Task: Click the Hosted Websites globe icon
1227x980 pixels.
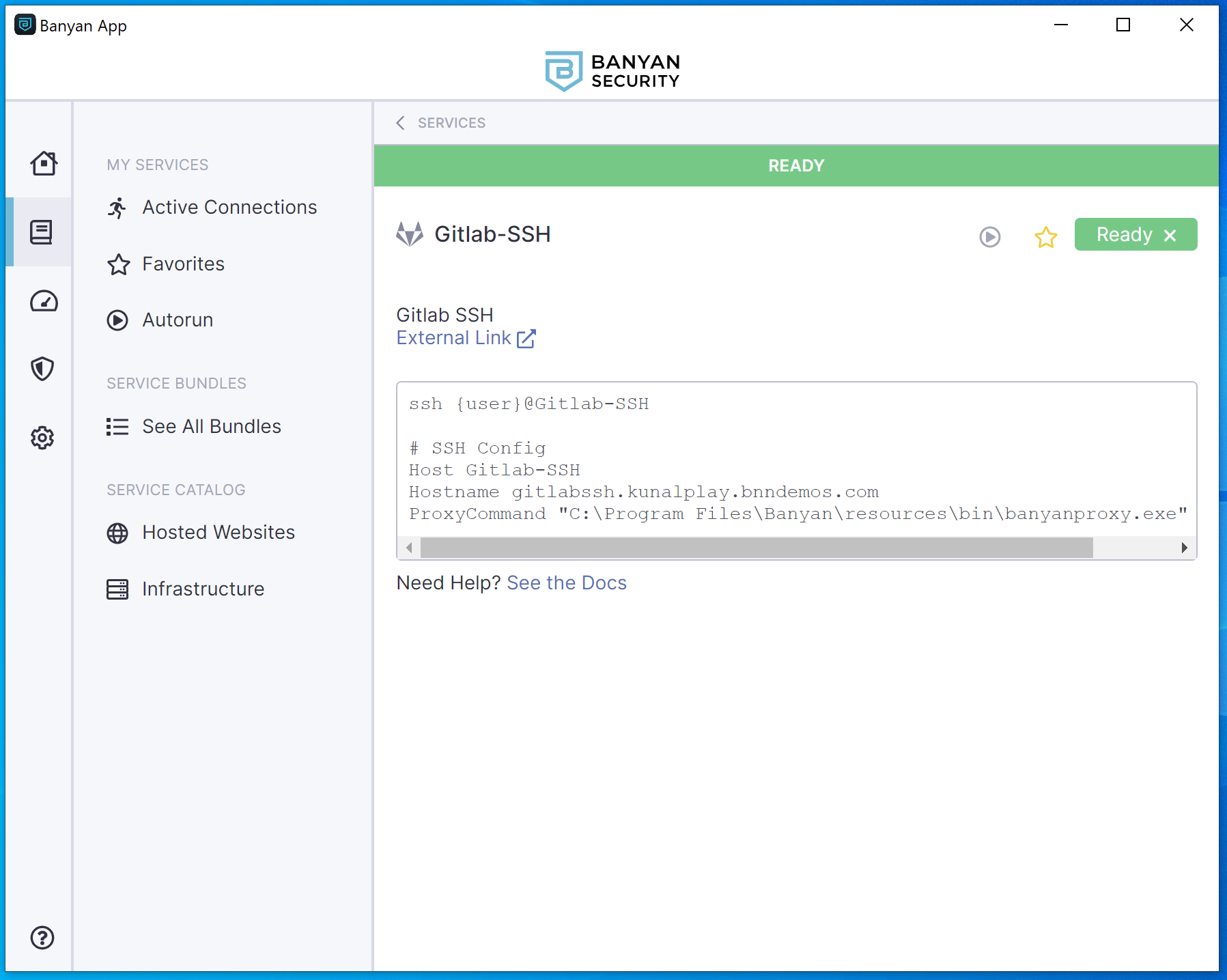Action: tap(117, 533)
